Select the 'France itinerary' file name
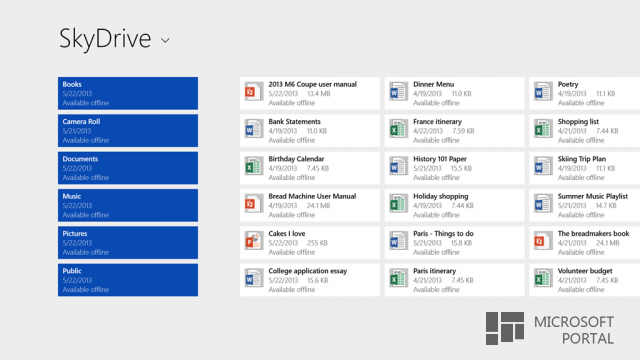This screenshot has height=360, width=640. point(438,122)
